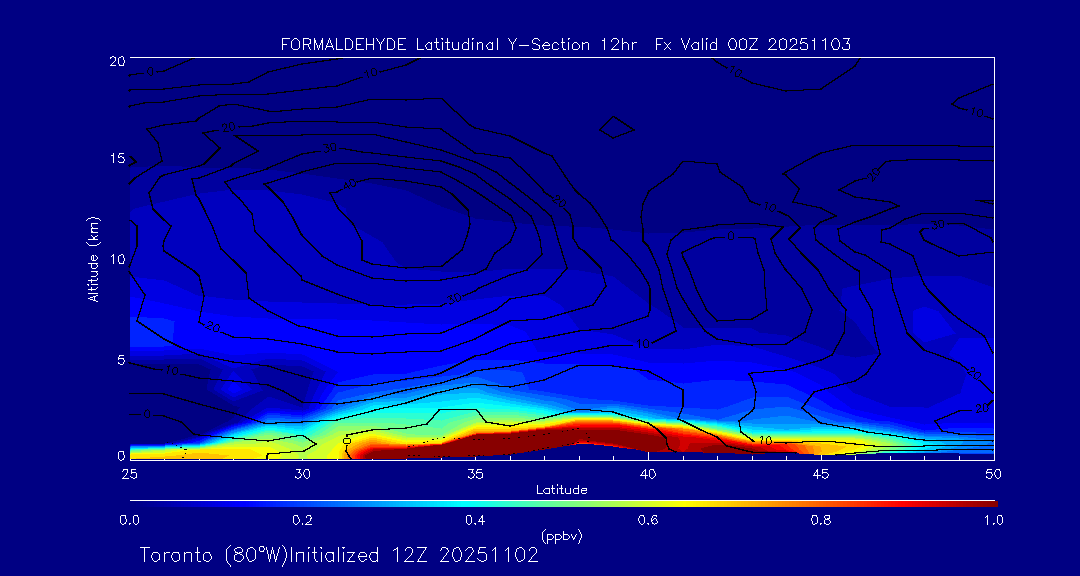Click latitude tick label 30
This screenshot has height=576, width=1080.
(x=302, y=473)
